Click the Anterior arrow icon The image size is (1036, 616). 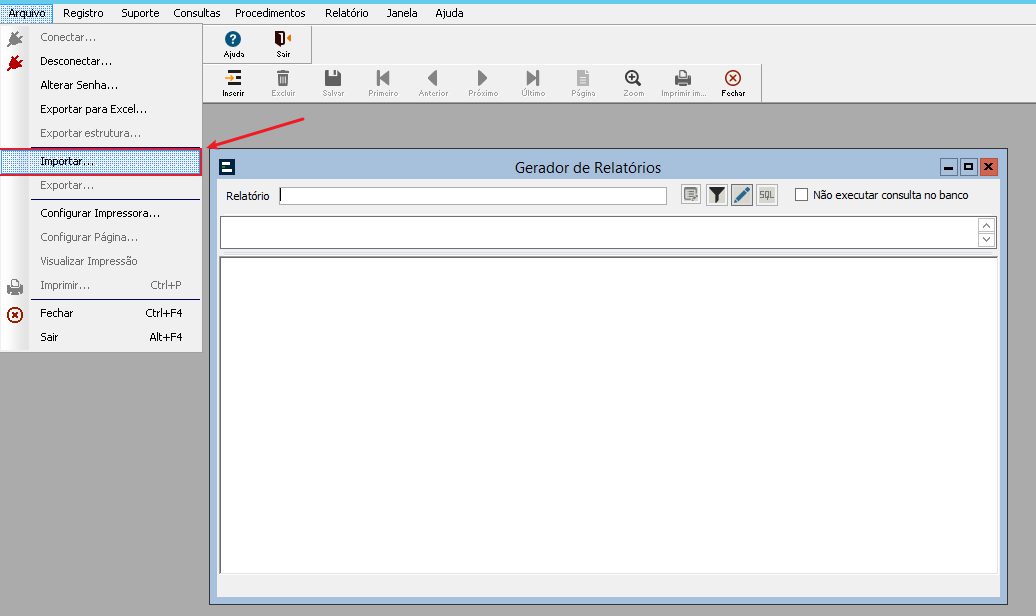point(433,78)
